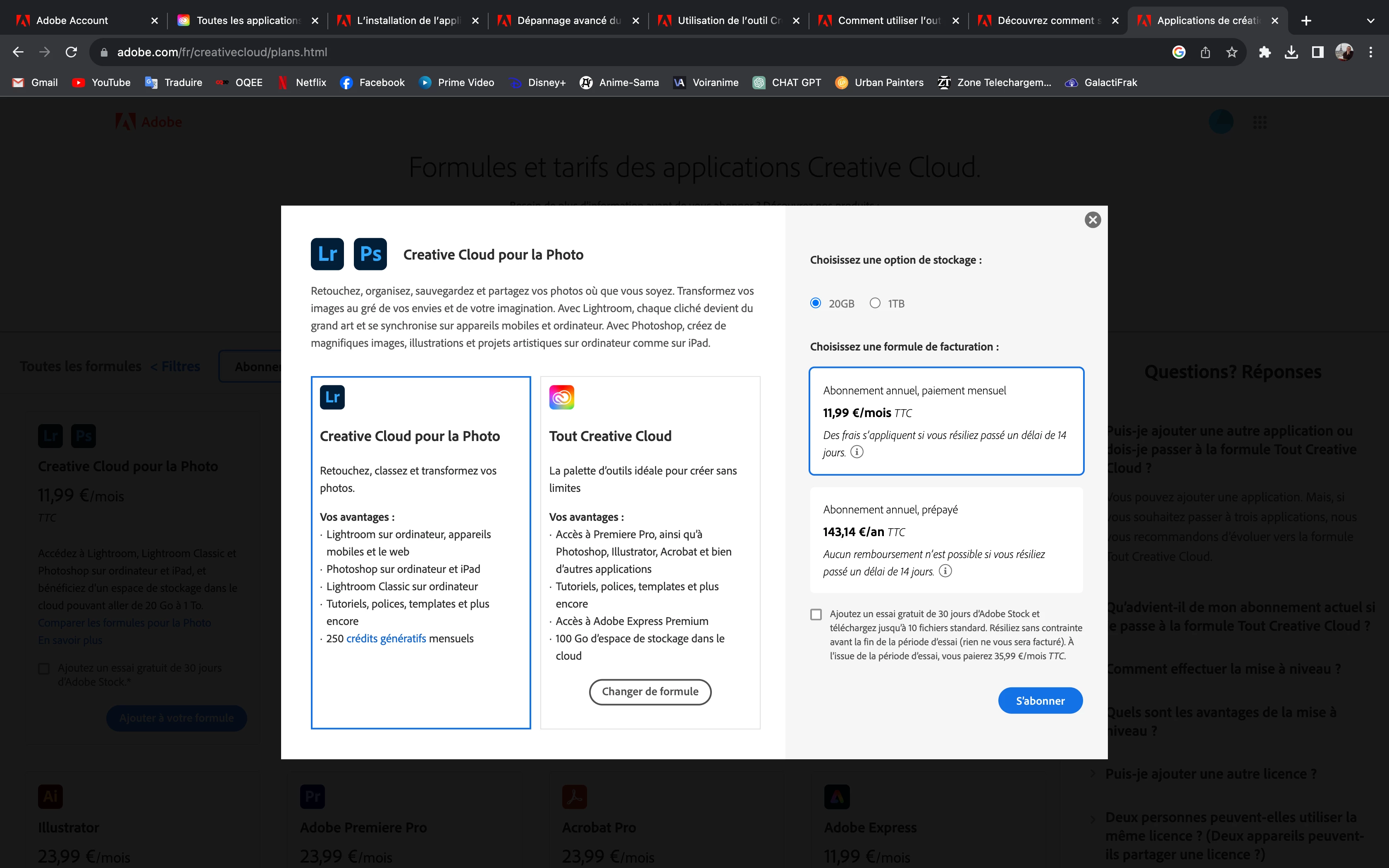Open the Chrome three-dot menu

coord(1371,52)
